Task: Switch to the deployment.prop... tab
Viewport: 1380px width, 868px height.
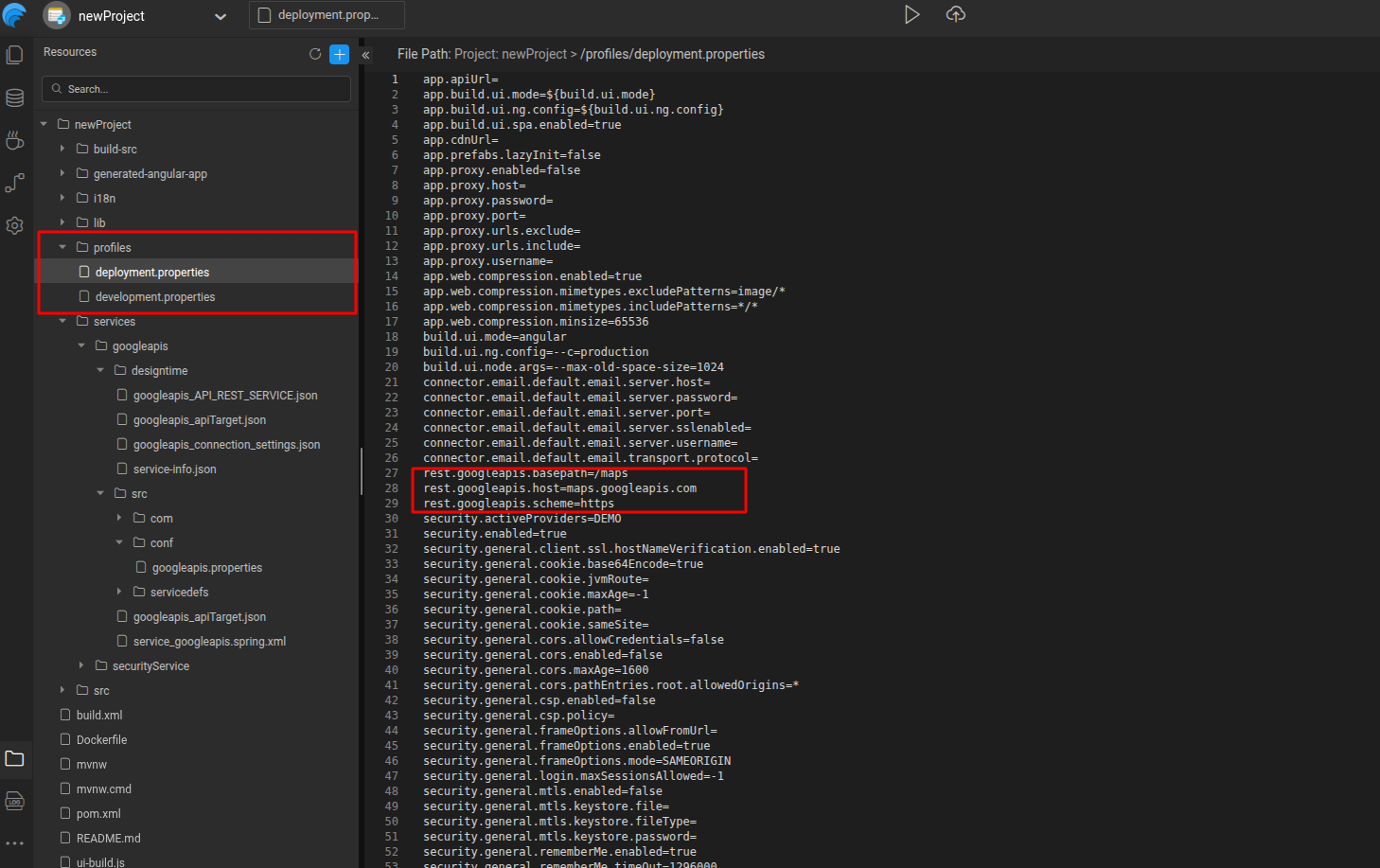Action: (327, 15)
